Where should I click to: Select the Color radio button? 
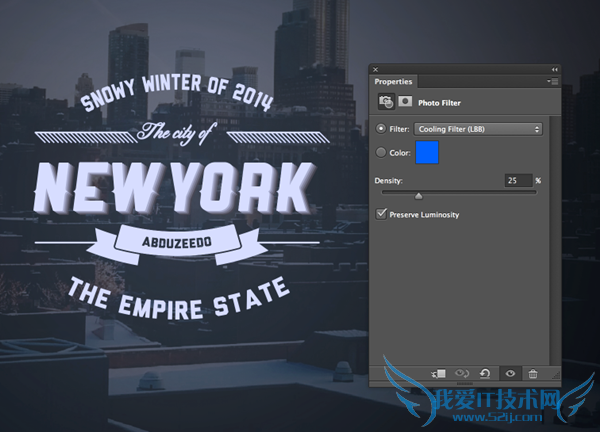click(x=381, y=152)
